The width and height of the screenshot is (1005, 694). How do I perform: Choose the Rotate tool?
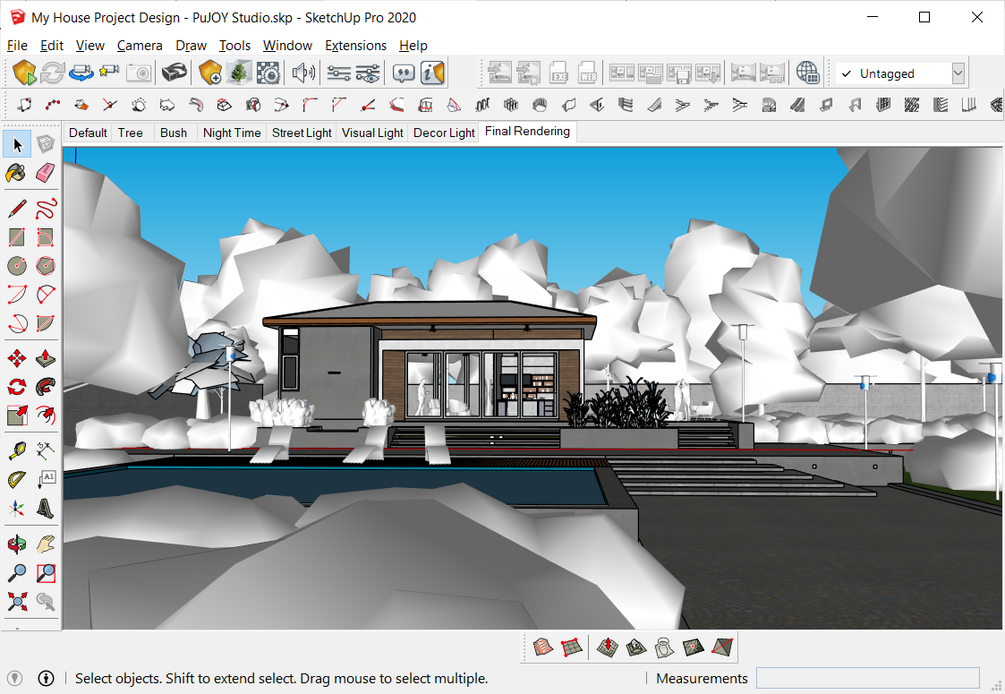coord(17,386)
